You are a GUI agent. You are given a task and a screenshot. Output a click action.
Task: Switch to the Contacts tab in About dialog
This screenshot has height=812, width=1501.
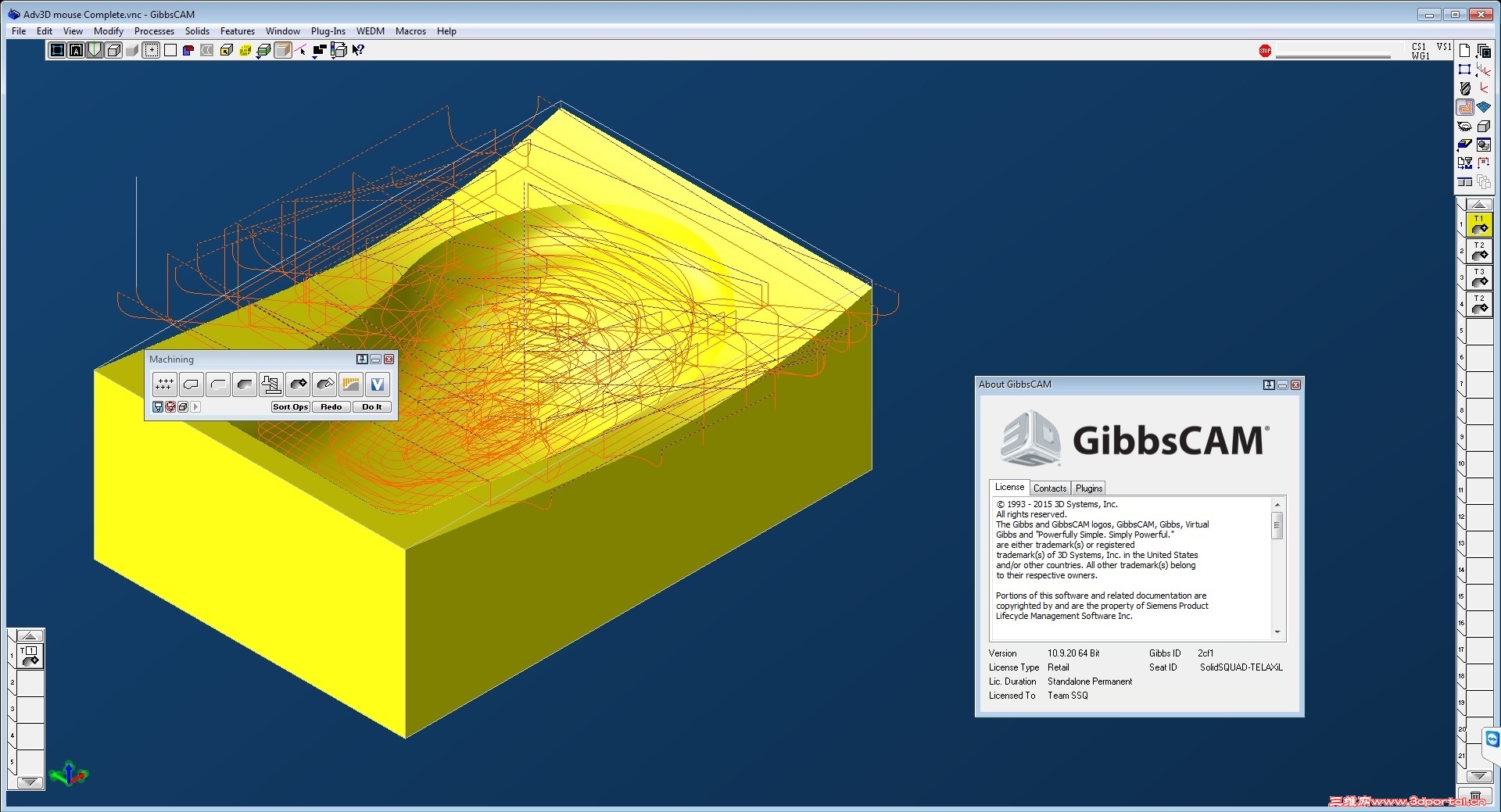pos(1050,488)
